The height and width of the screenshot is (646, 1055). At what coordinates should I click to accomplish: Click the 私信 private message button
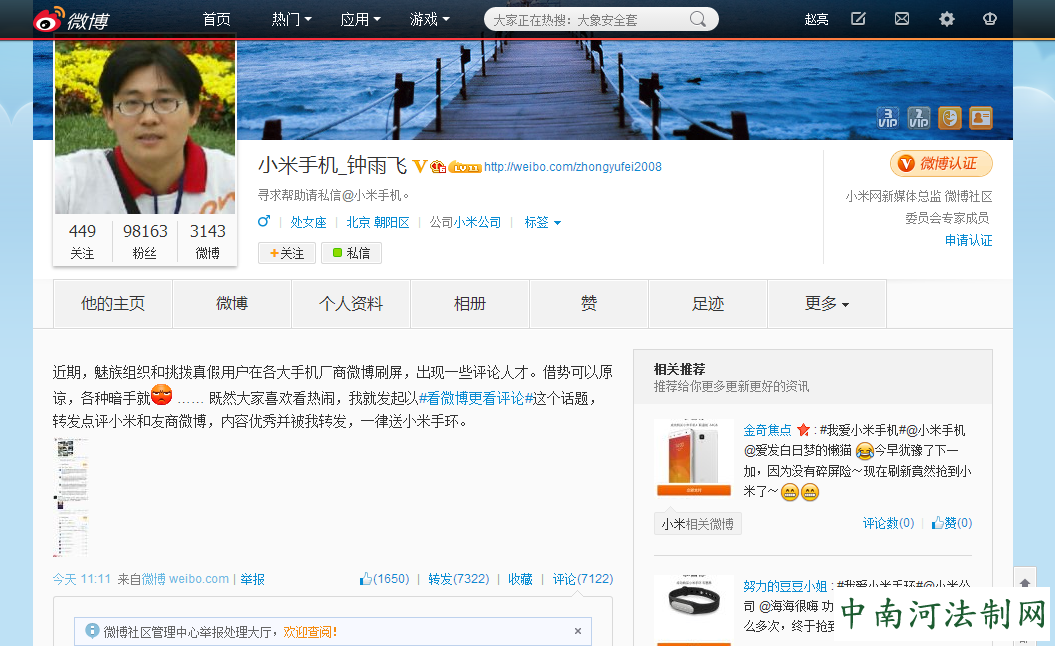(351, 253)
